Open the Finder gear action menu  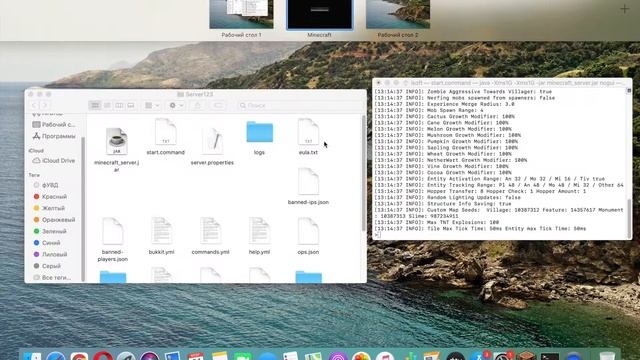coord(176,105)
